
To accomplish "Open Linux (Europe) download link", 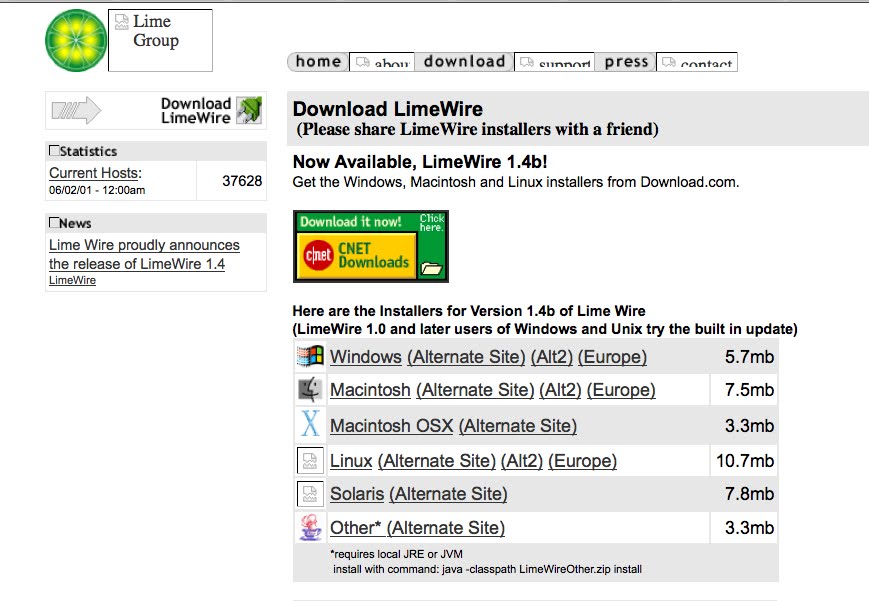I will [x=582, y=461].
